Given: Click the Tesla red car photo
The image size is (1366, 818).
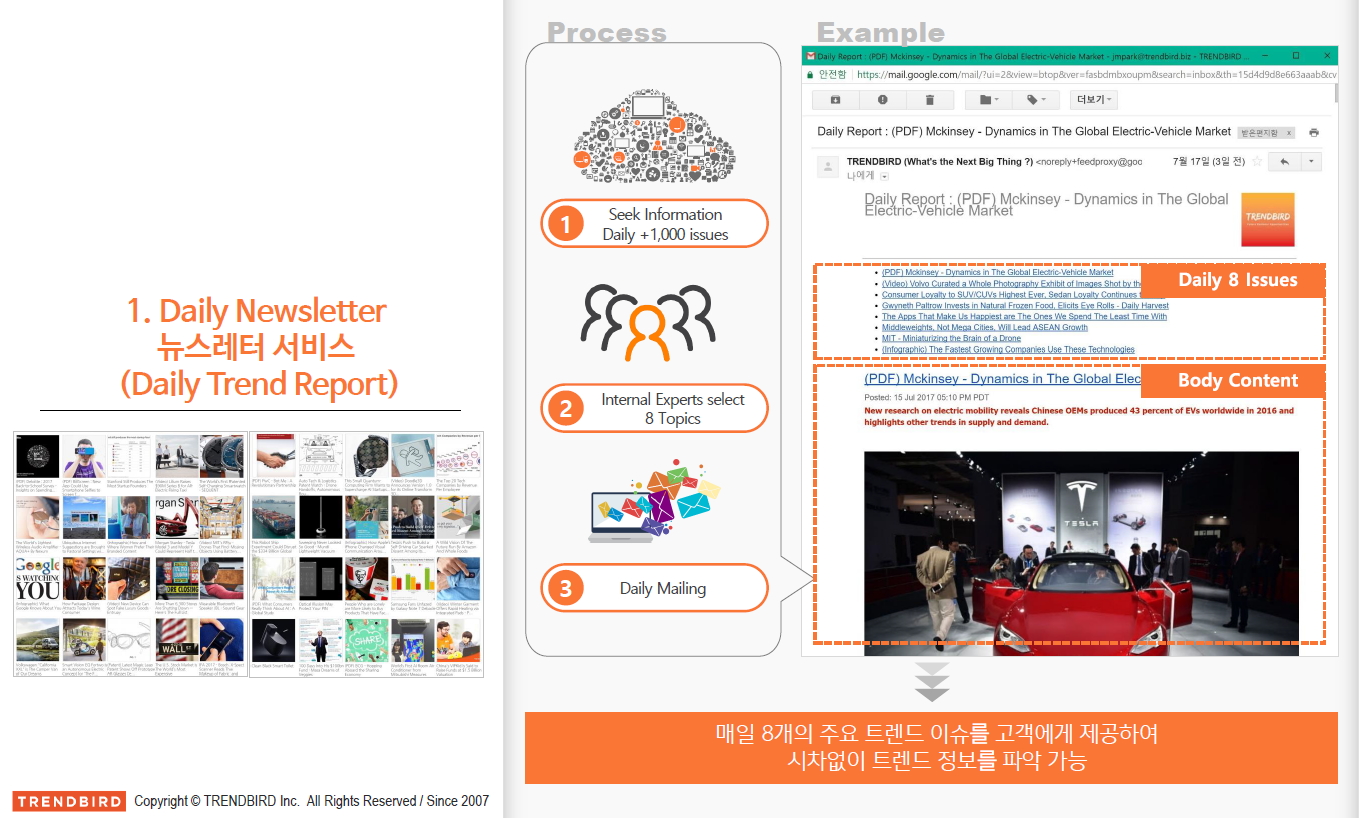Looking at the screenshot, I should [1081, 553].
